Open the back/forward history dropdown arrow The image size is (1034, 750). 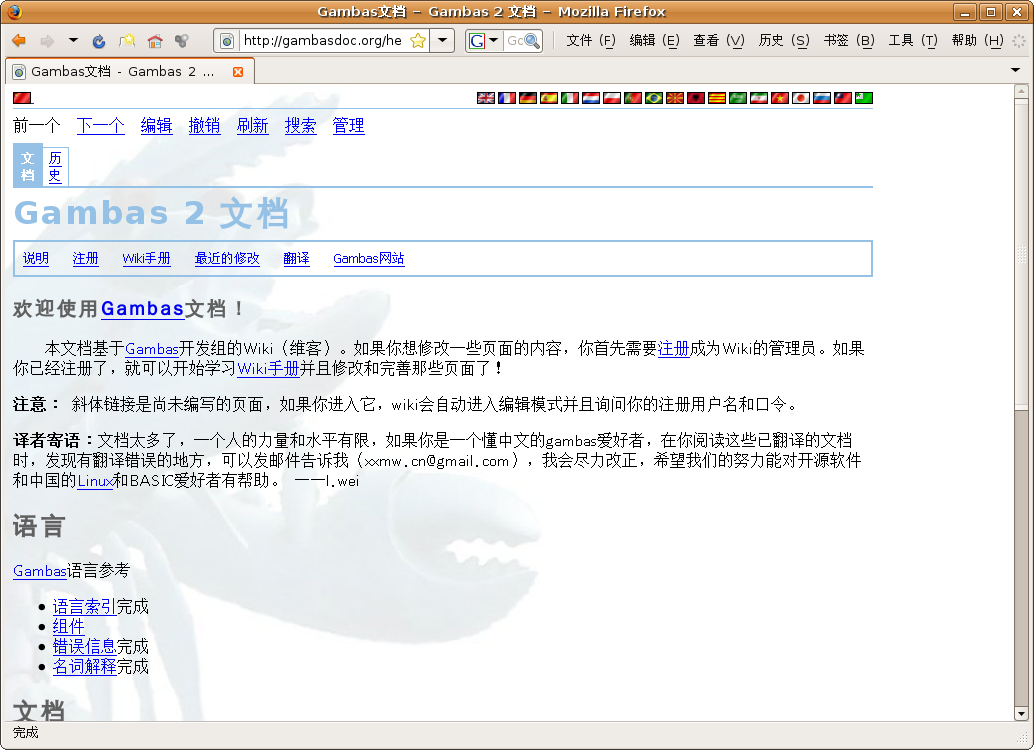click(x=73, y=40)
